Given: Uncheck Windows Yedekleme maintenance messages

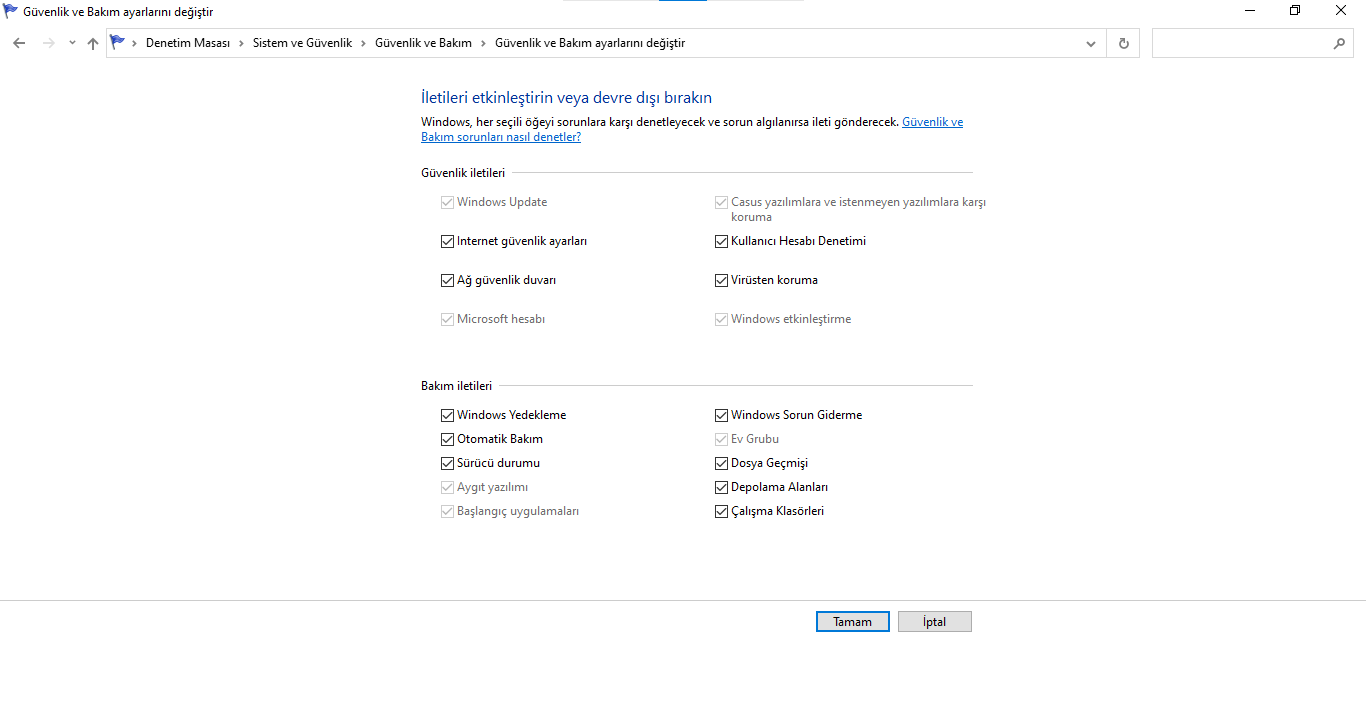Looking at the screenshot, I should coord(447,414).
